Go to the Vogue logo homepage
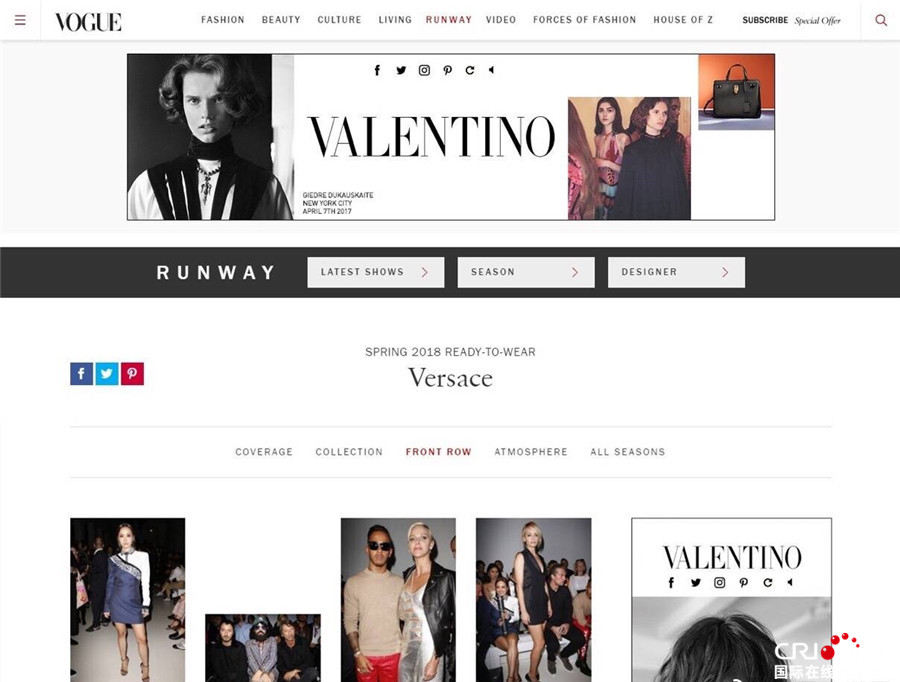 [88, 22]
